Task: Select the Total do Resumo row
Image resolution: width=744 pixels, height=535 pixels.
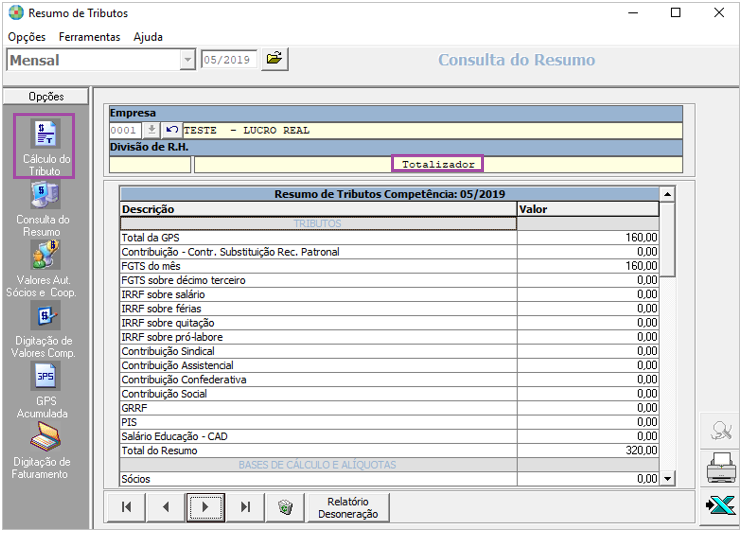Action: coord(389,451)
